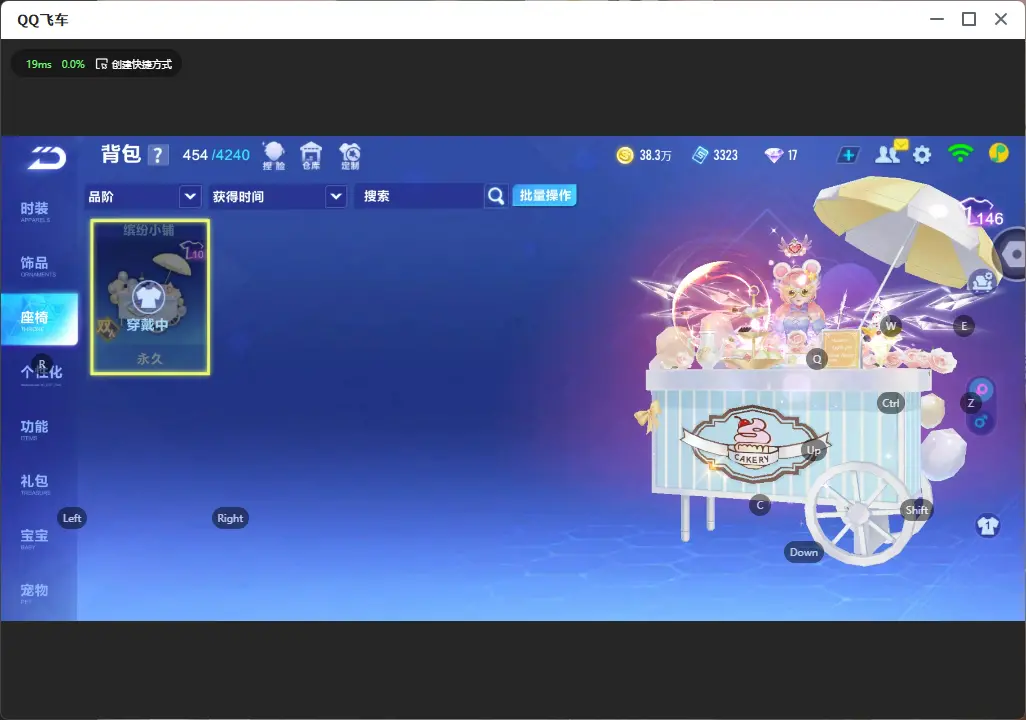1026x720 pixels.
Task: Click the Shift key overlay button
Action: (x=916, y=510)
